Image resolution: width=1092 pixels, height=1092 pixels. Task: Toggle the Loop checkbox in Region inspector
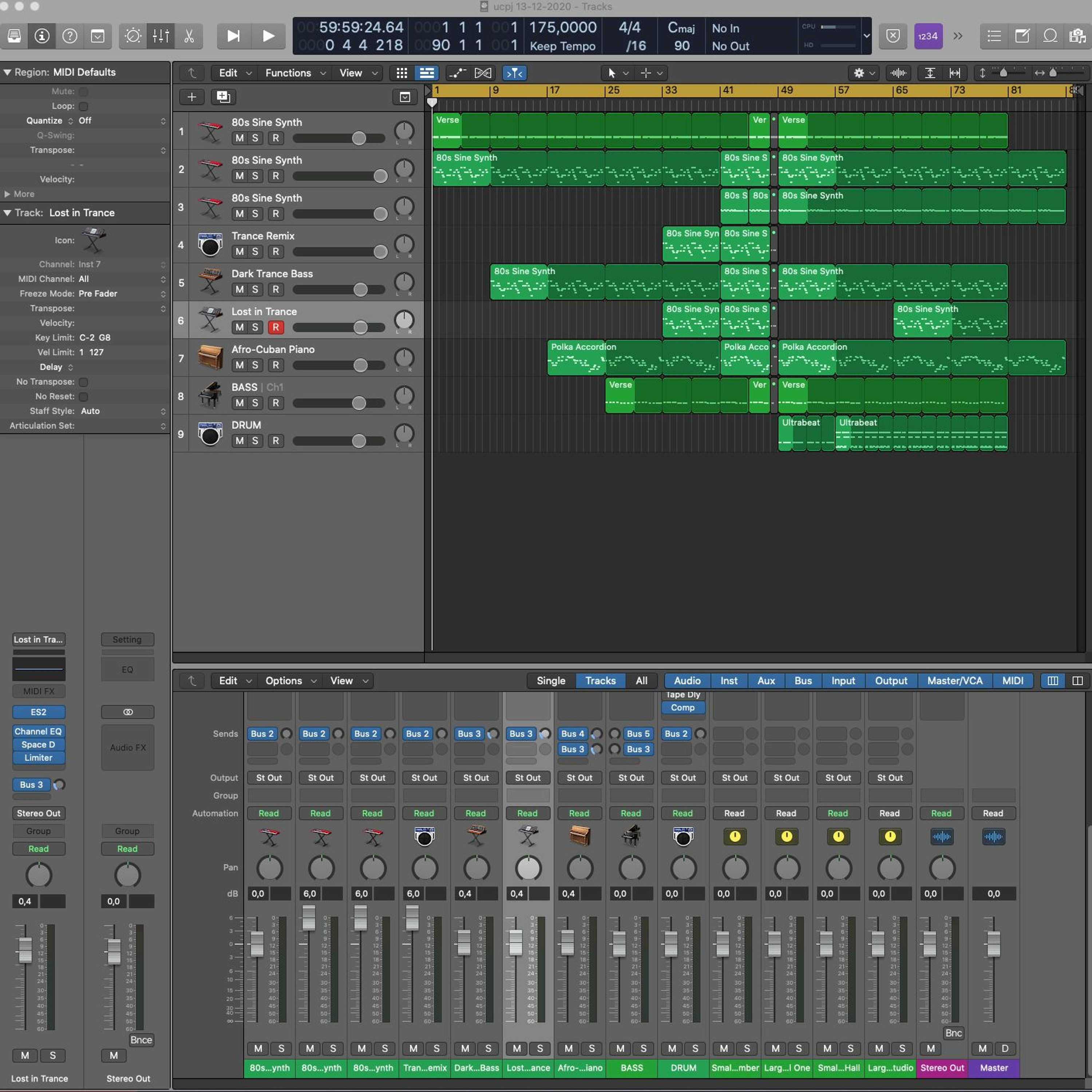[83, 106]
